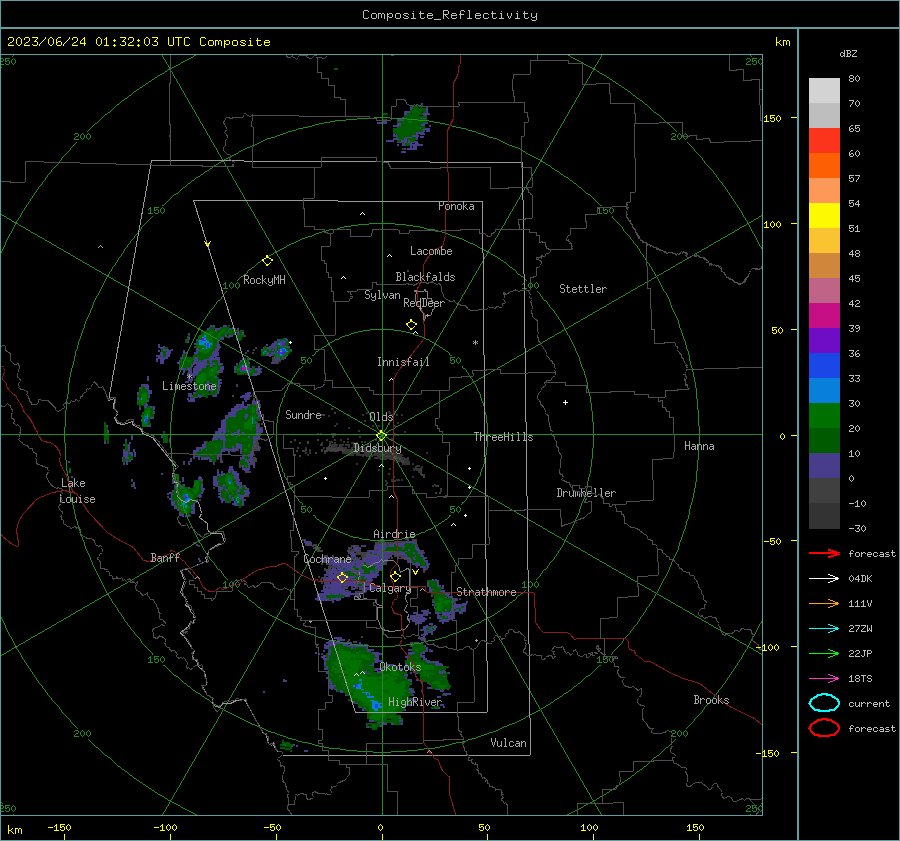Select the Cochrane label
This screenshot has width=900, height=841.
click(x=327, y=559)
